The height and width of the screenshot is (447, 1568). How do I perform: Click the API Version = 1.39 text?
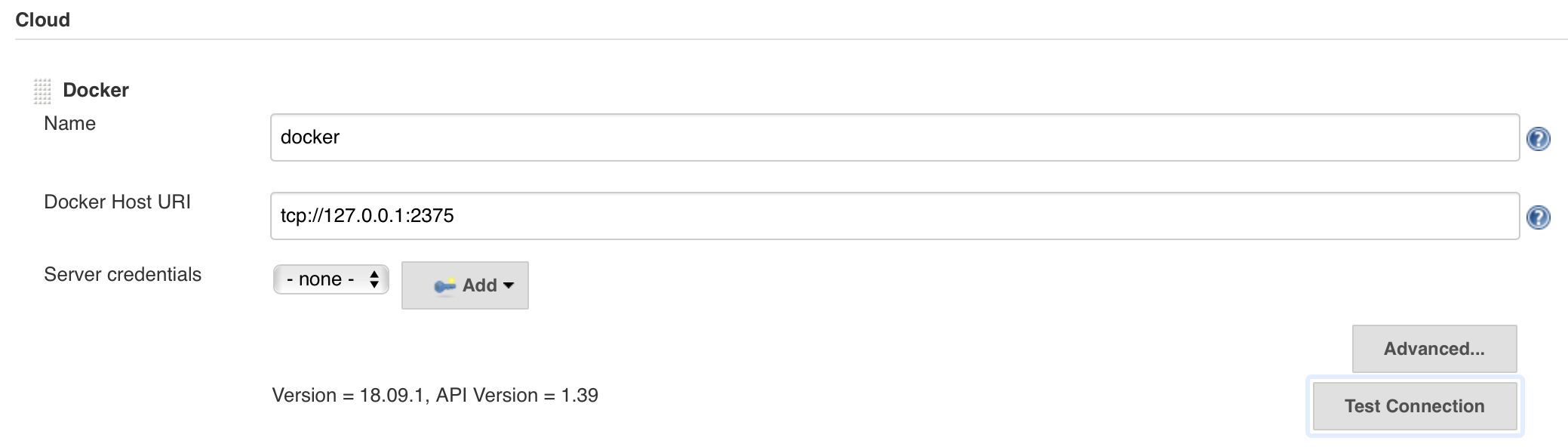tap(517, 396)
